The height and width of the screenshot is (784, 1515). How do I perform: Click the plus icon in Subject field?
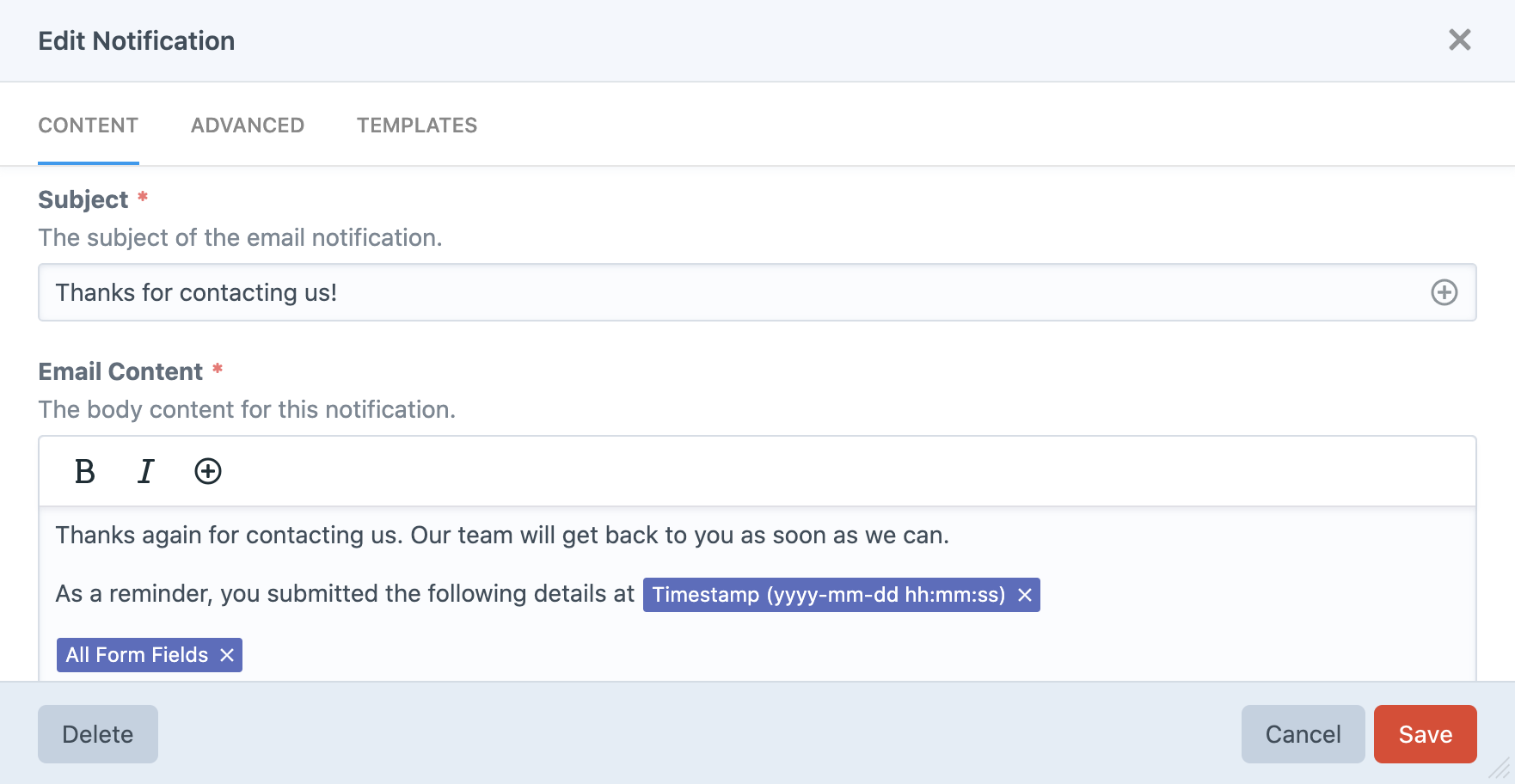click(x=1444, y=292)
